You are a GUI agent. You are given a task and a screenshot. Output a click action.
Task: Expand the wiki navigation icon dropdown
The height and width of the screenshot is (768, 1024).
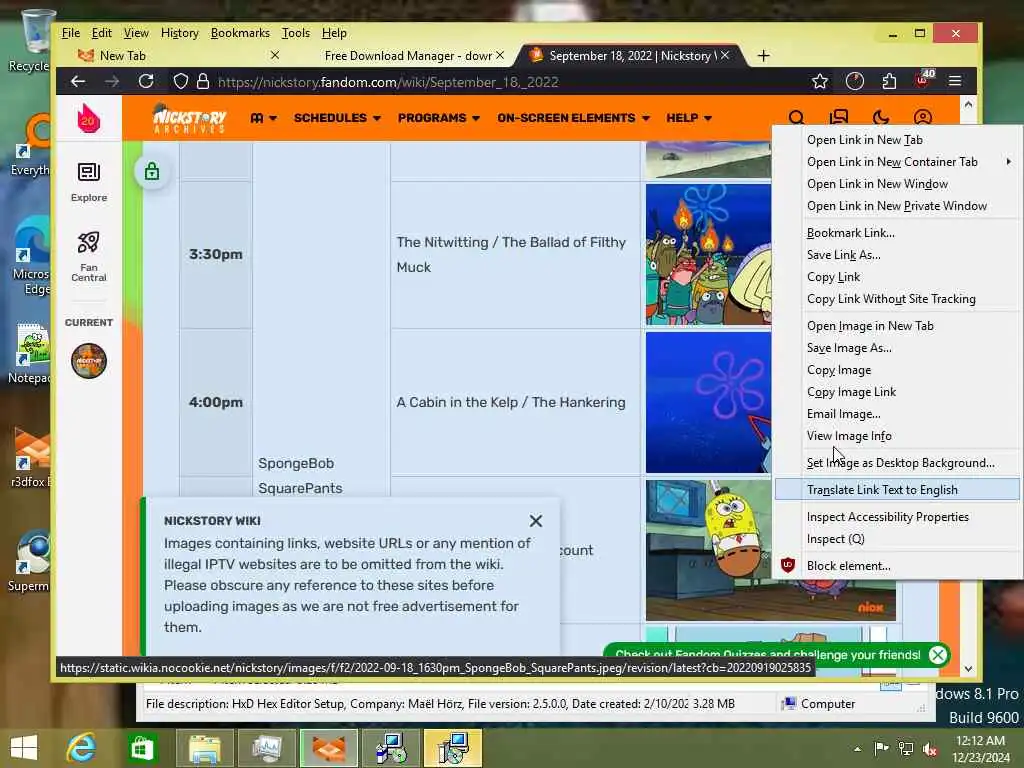pyautogui.click(x=263, y=118)
